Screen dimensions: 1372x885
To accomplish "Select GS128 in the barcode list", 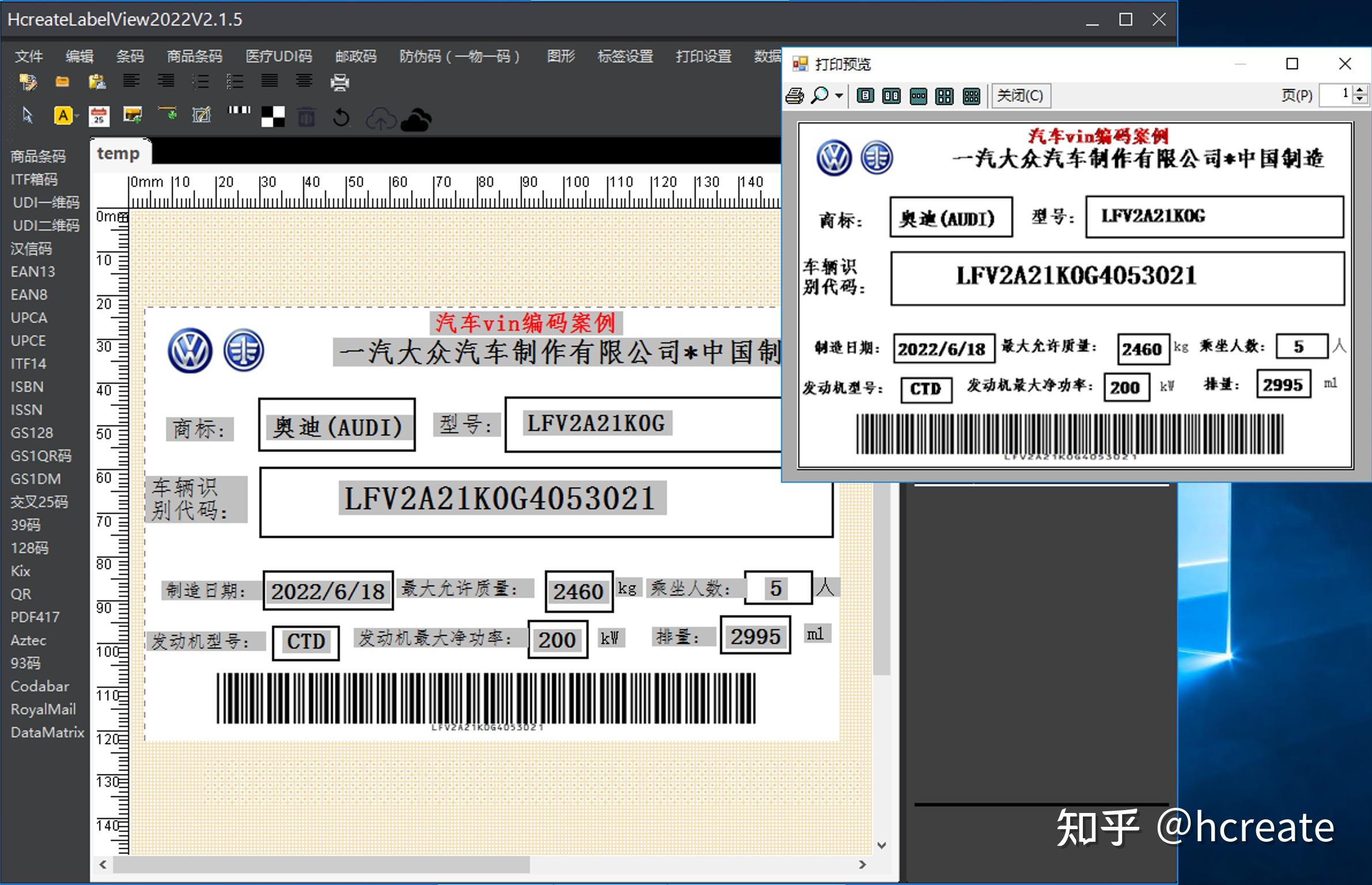I will coord(32,433).
